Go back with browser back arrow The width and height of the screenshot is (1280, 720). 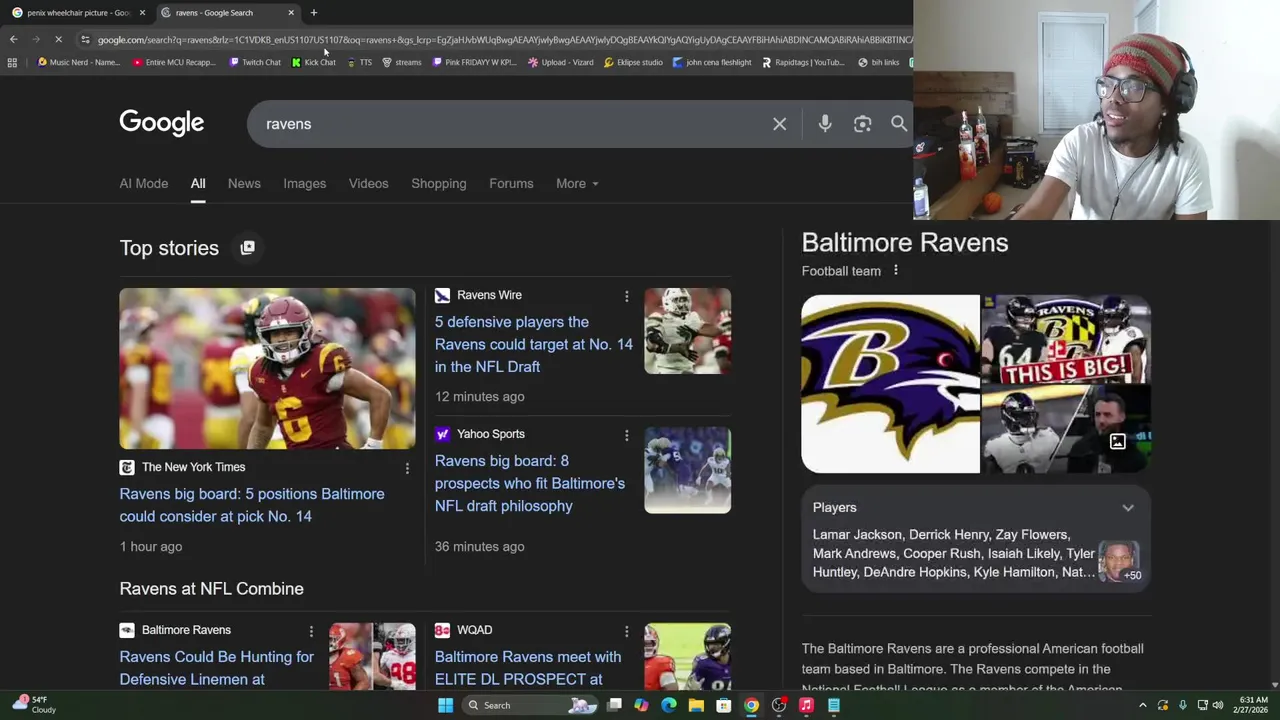[13, 39]
